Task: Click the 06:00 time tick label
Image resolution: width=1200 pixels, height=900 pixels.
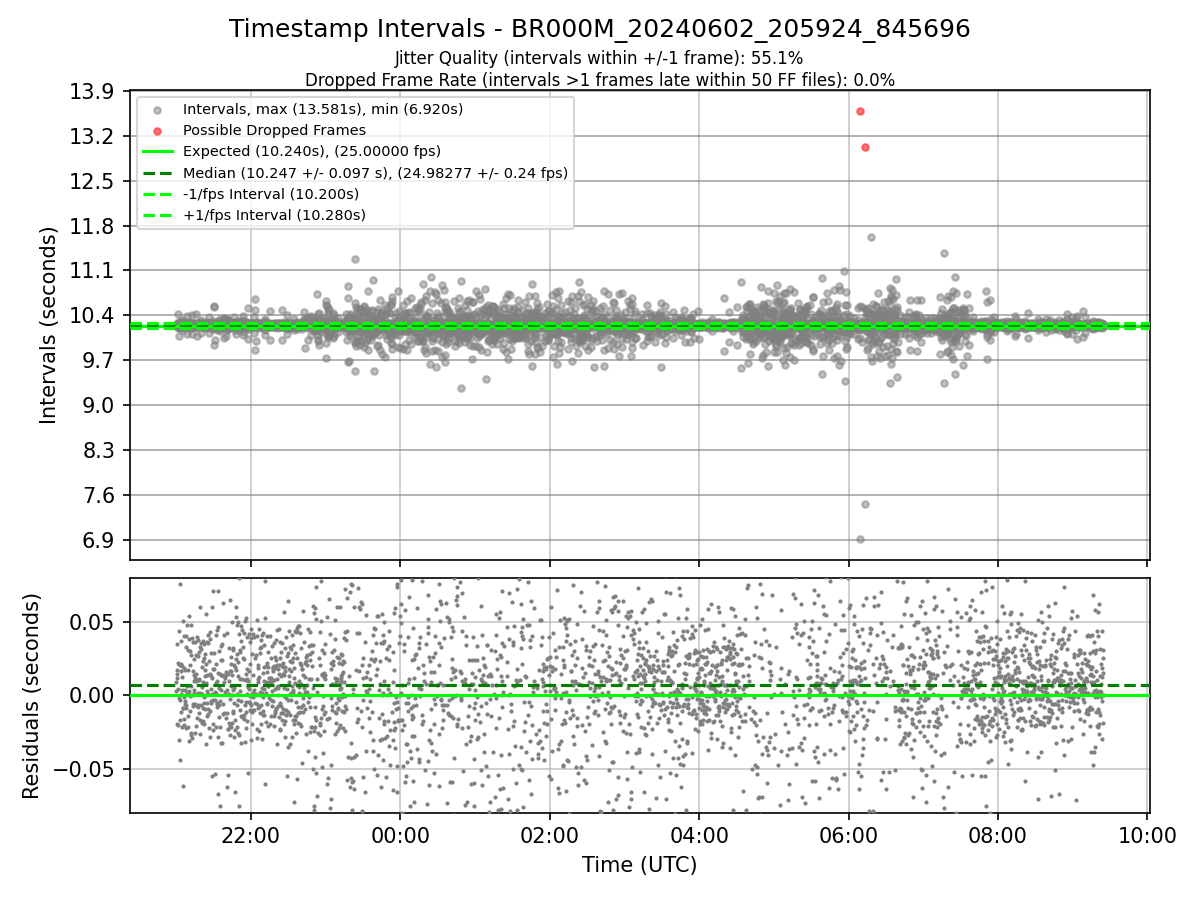Action: (848, 834)
